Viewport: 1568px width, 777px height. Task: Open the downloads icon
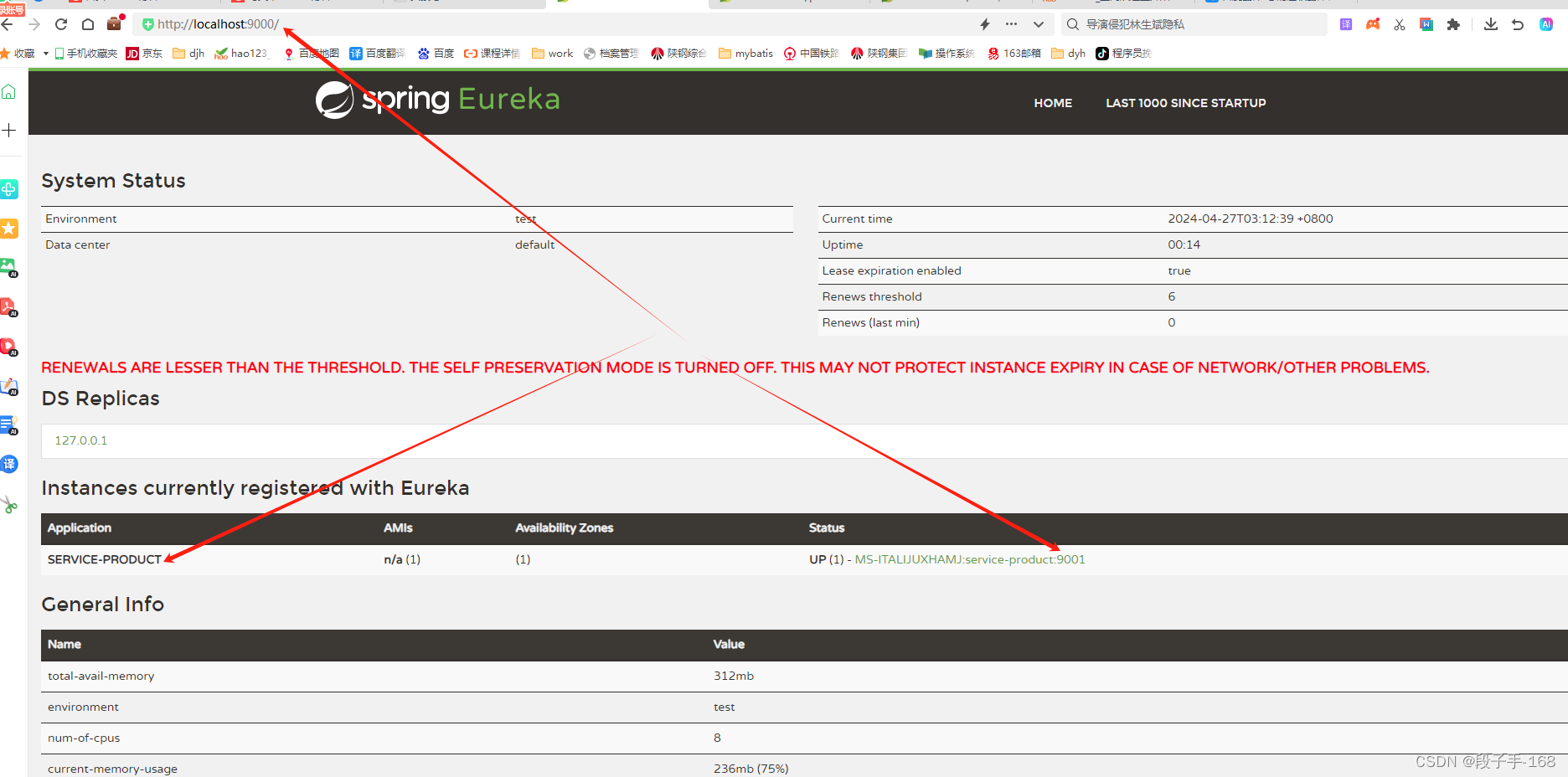1491,24
